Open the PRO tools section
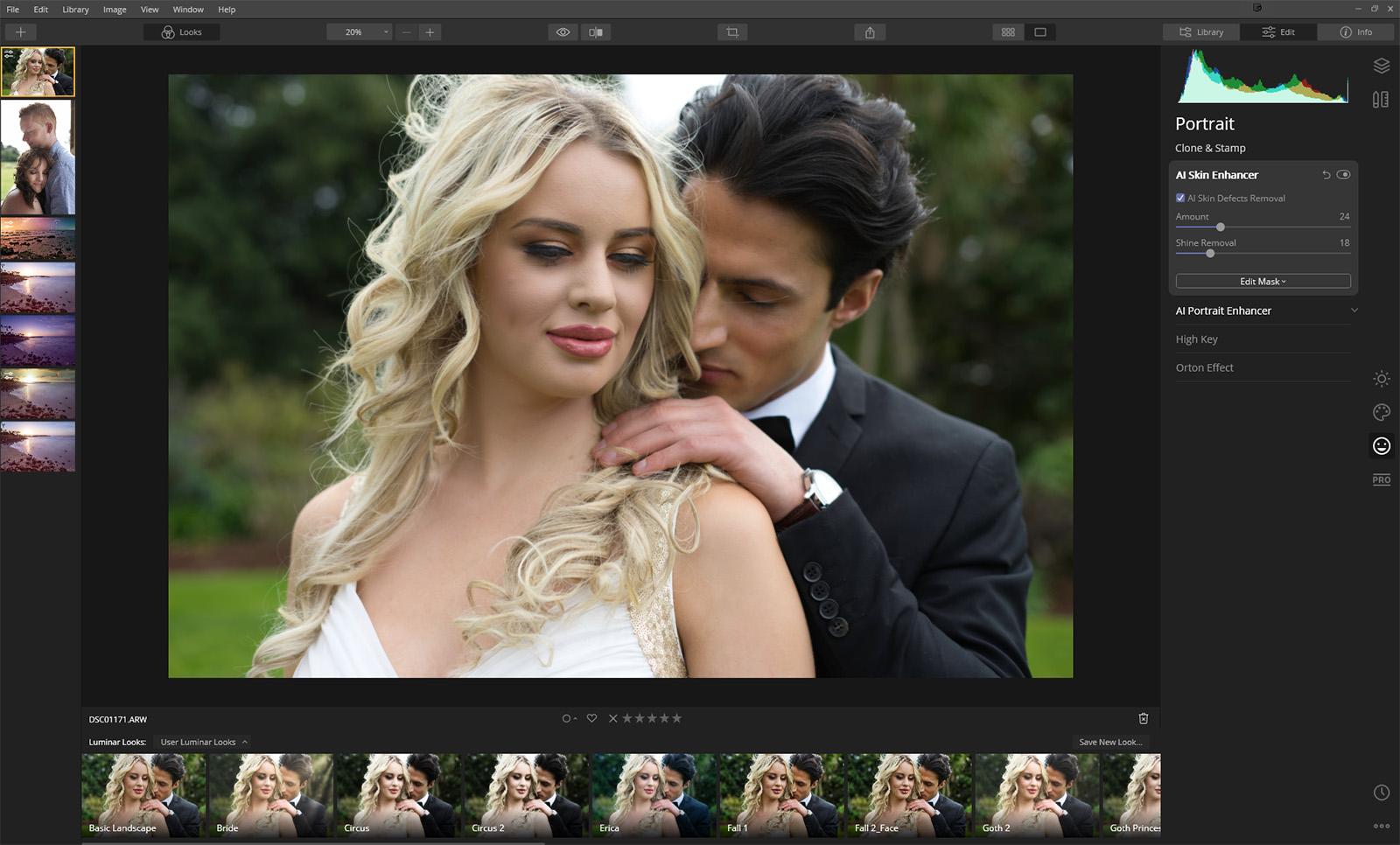Image resolution: width=1400 pixels, height=845 pixels. click(x=1381, y=479)
